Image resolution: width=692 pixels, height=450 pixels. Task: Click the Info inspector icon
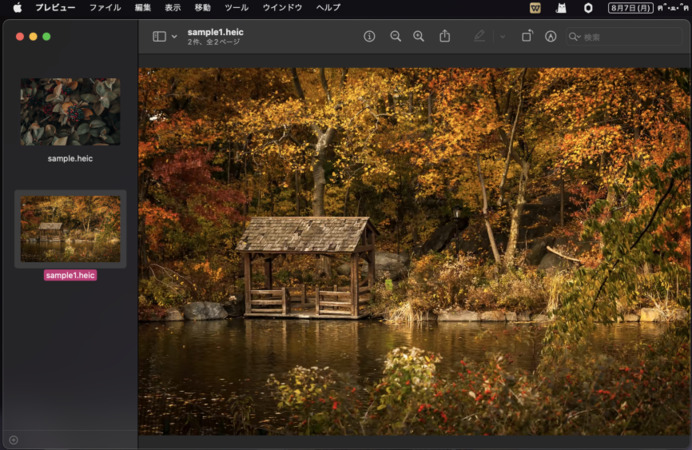click(369, 36)
